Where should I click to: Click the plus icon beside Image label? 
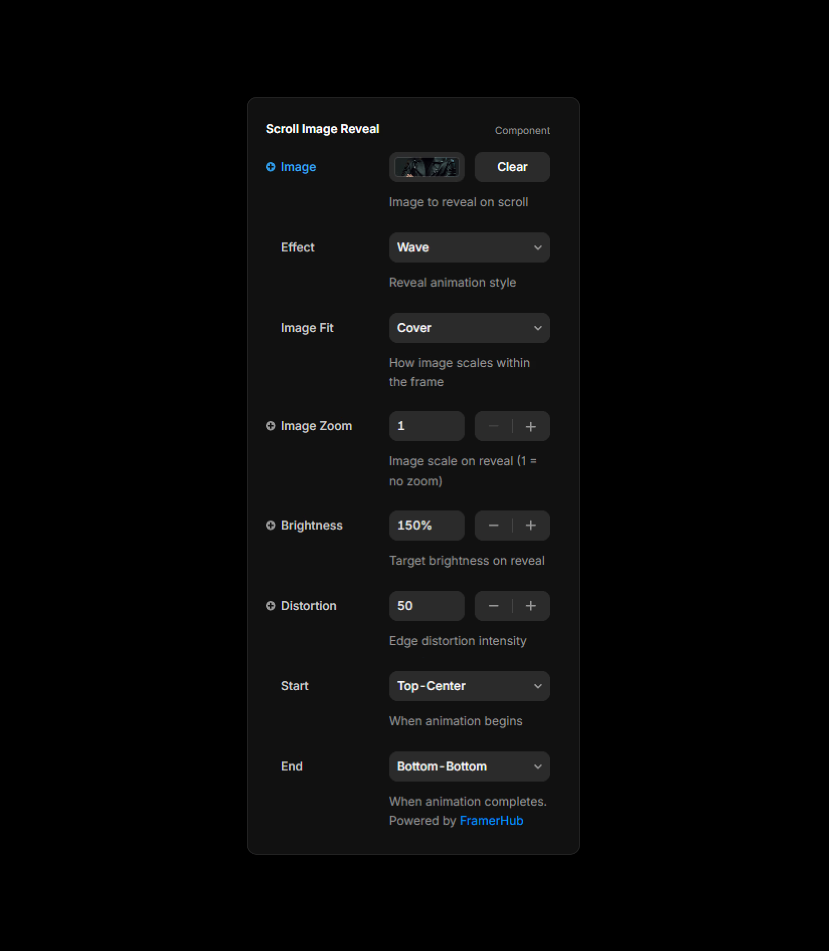click(271, 167)
